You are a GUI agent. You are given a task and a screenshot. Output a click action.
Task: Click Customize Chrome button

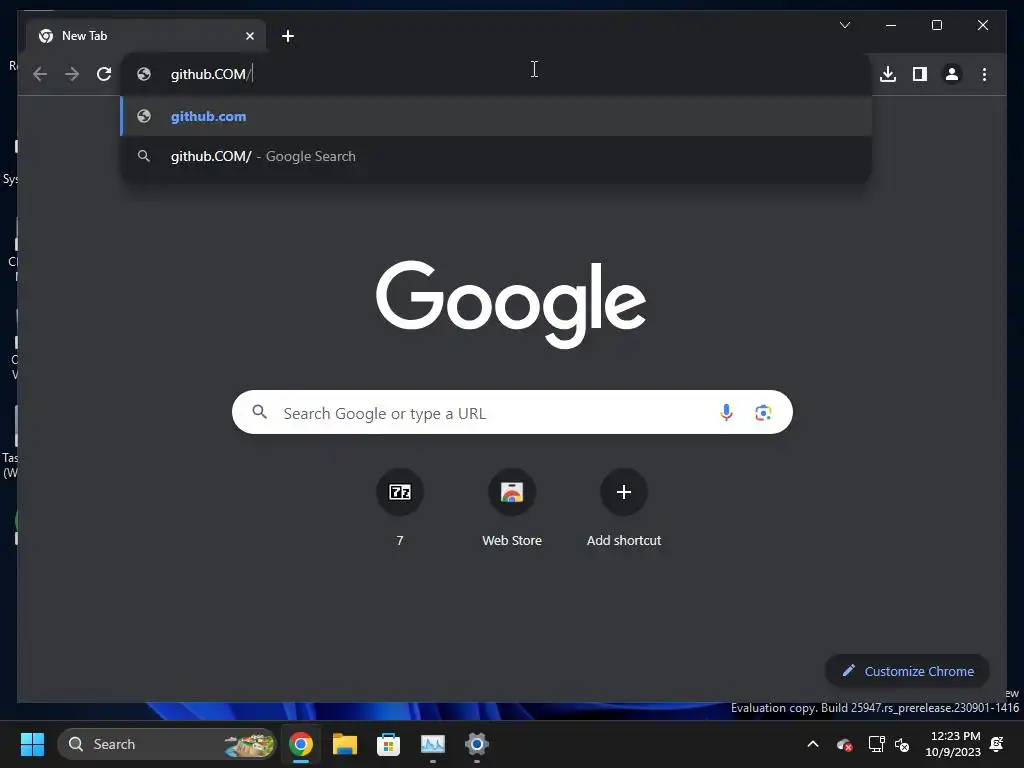pos(907,671)
